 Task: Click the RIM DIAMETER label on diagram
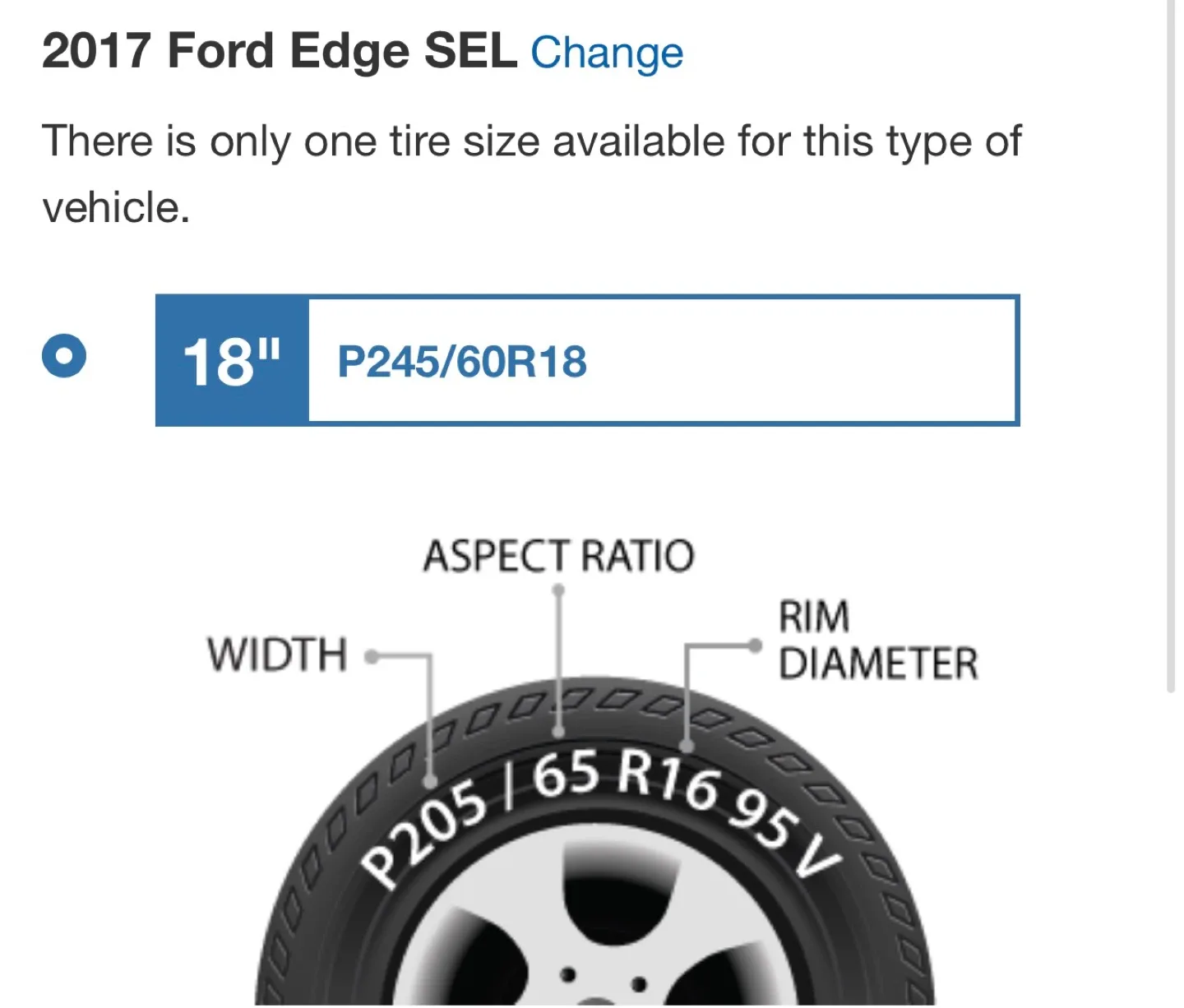(x=878, y=640)
